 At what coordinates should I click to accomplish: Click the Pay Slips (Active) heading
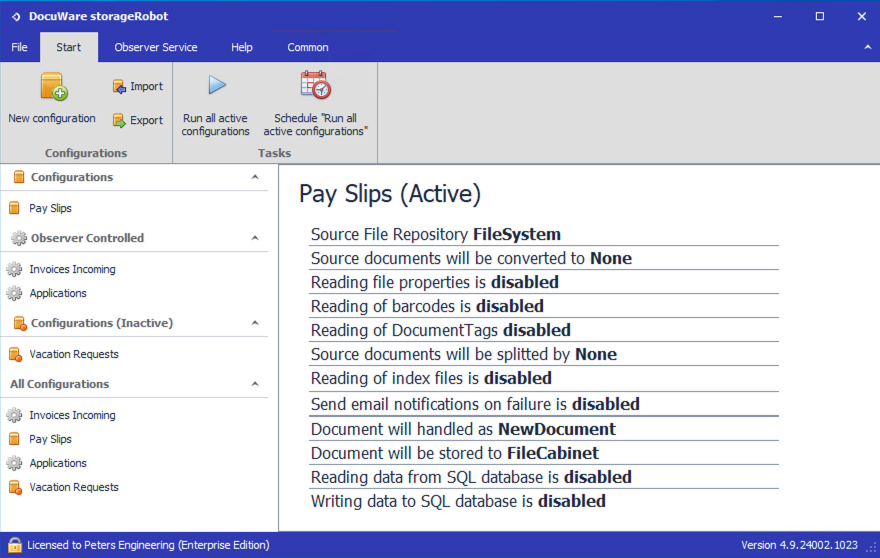pos(390,194)
